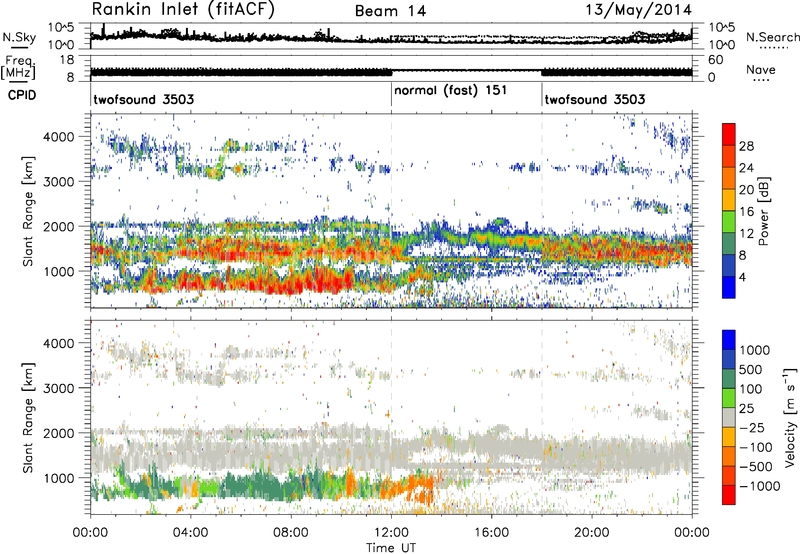Click the '-25' tick on Velocity scale
The height and width of the screenshot is (554, 800).
click(752, 427)
